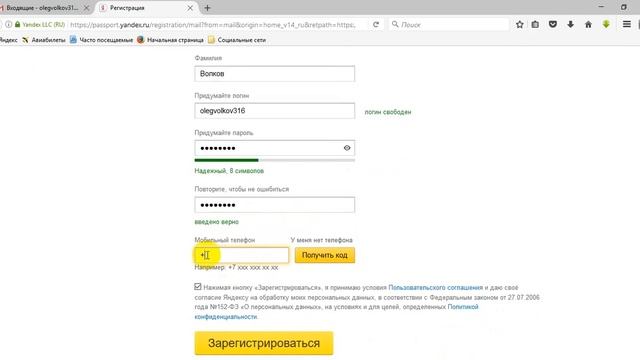Restore down the browser window

[624, 7]
